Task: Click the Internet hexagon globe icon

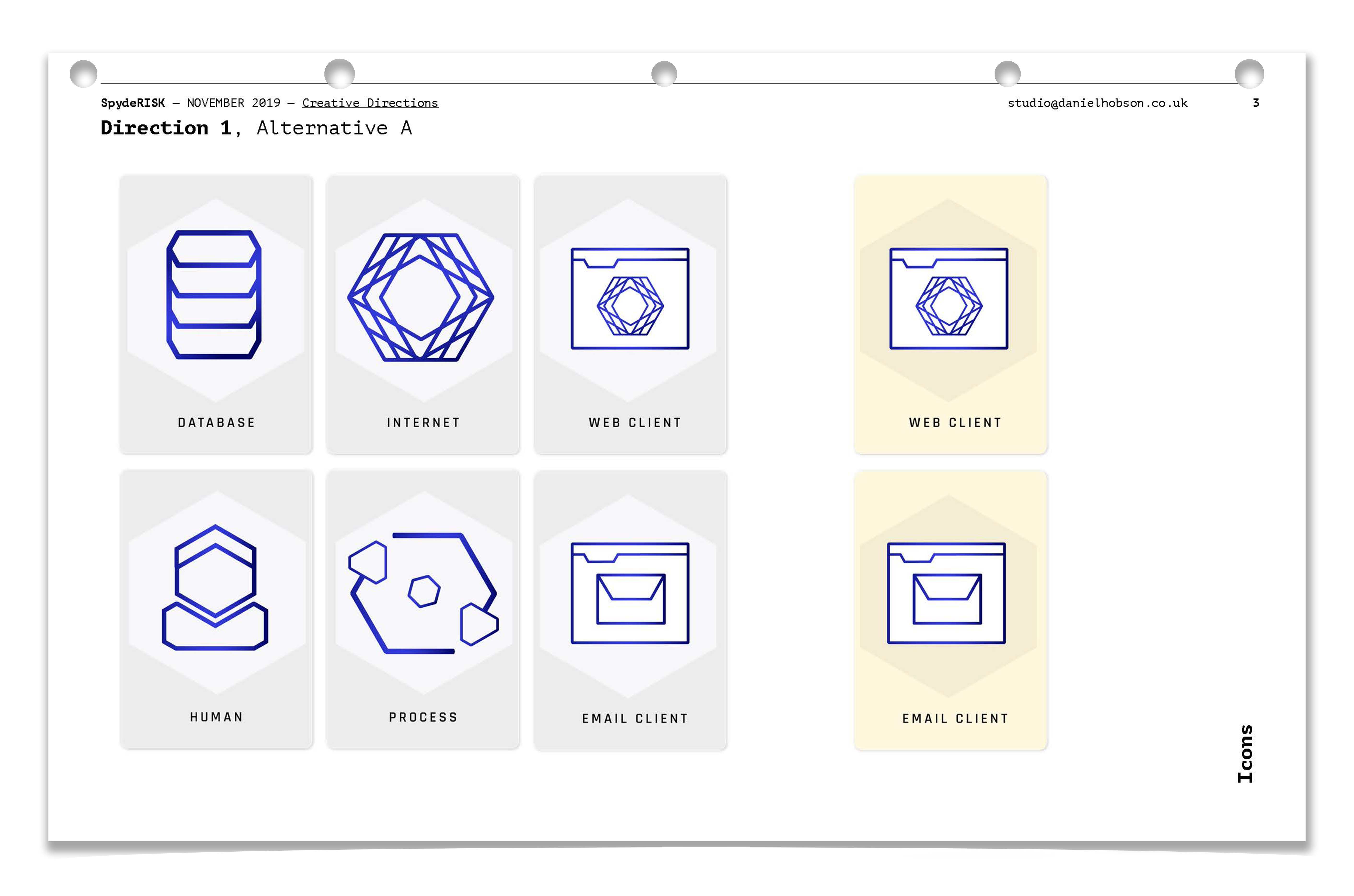Action: point(421,297)
